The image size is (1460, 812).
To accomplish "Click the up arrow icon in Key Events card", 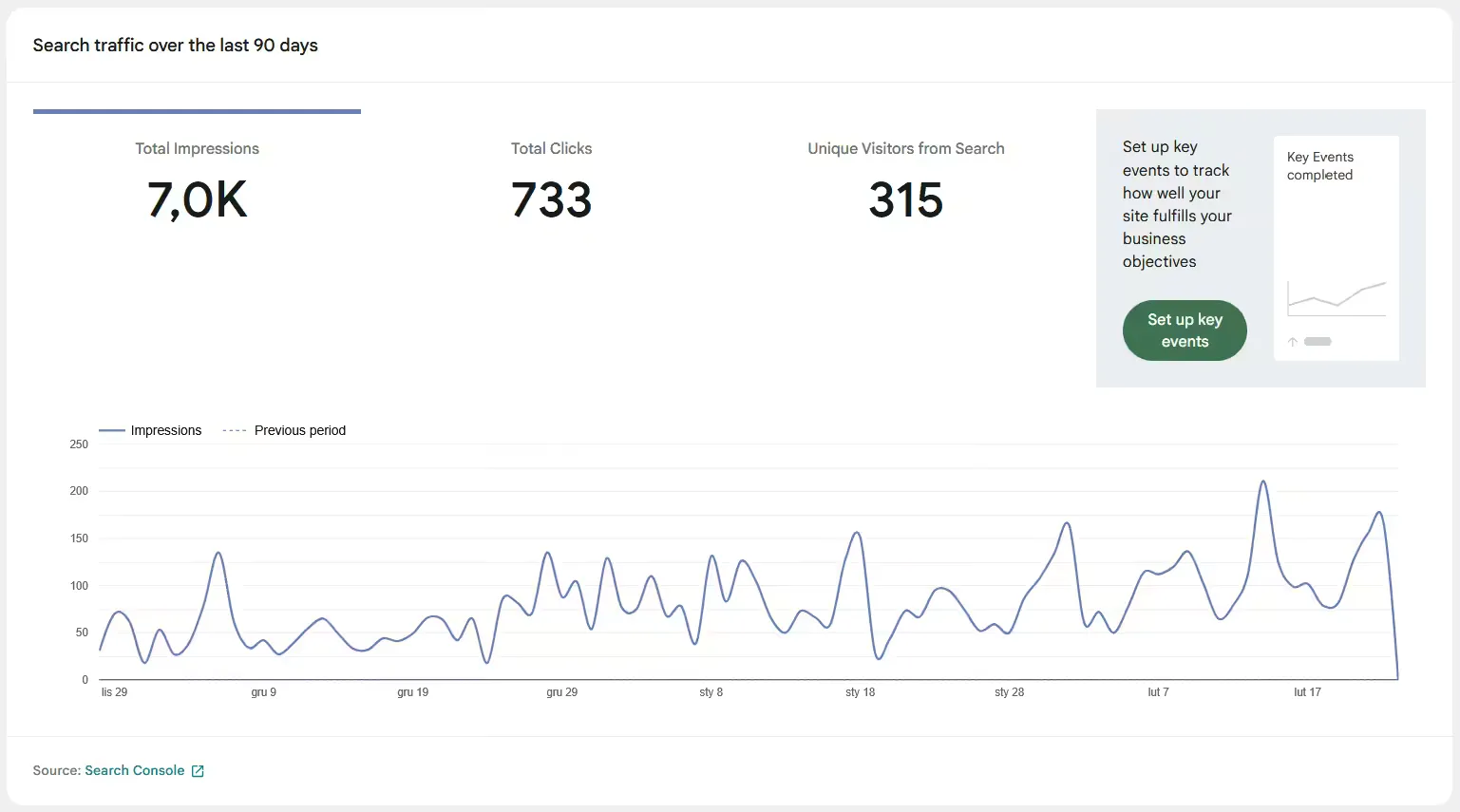I will (1293, 342).
